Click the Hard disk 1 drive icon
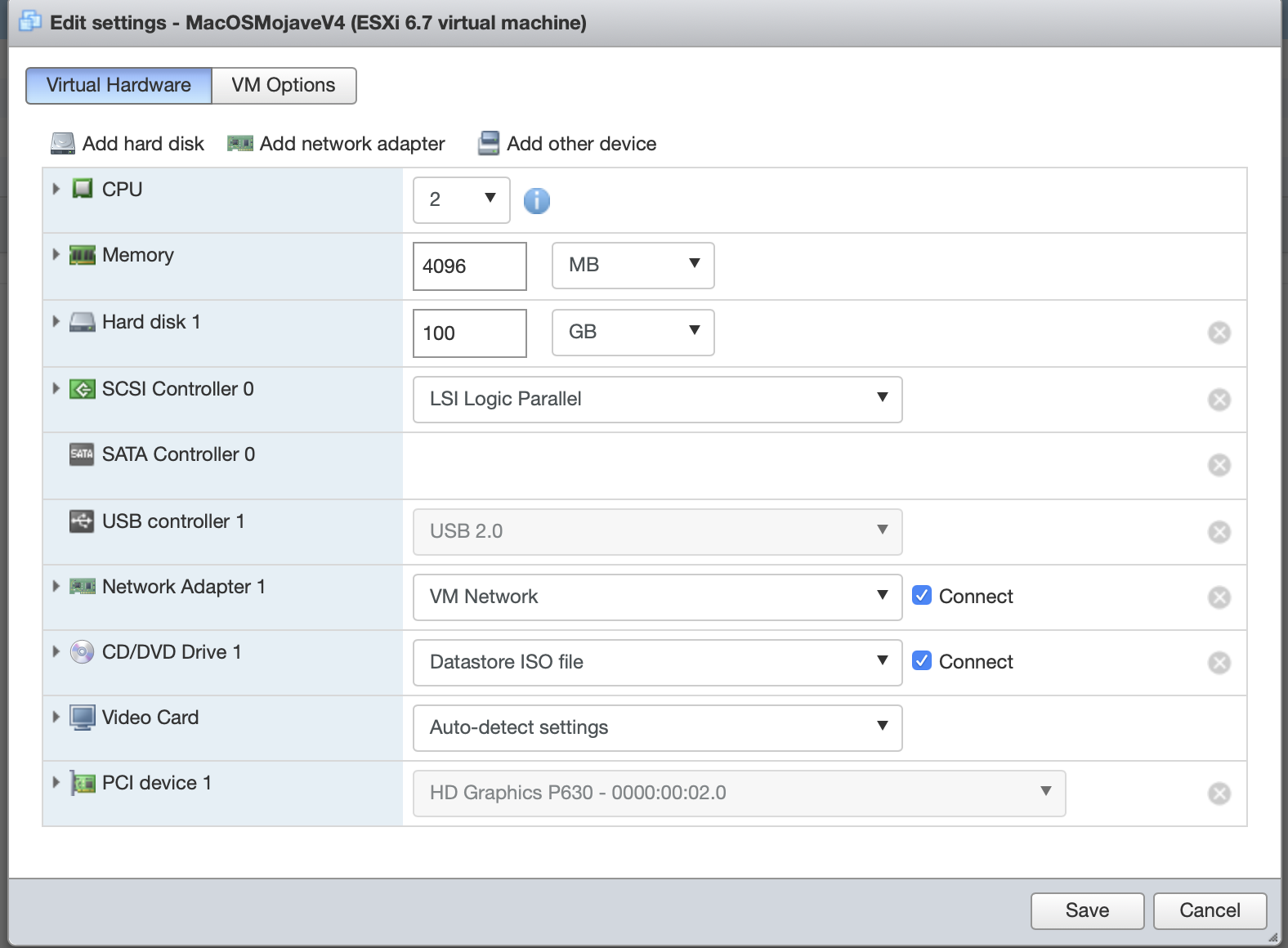Viewport: 1288px width, 948px height. pyautogui.click(x=83, y=322)
